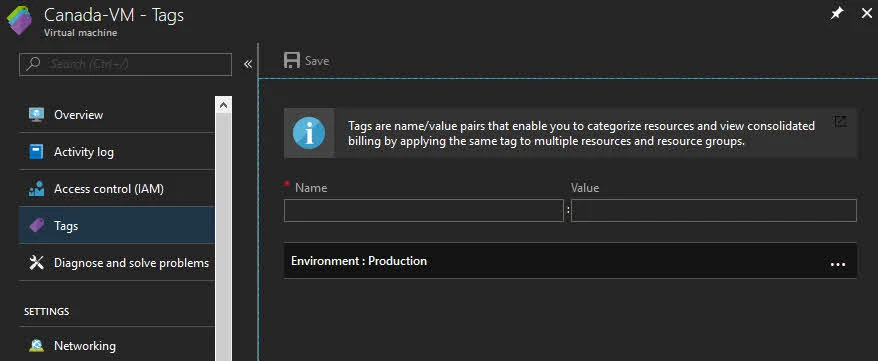The height and width of the screenshot is (361, 878).
Task: Open Access control (IAM)
Action: 117,189
